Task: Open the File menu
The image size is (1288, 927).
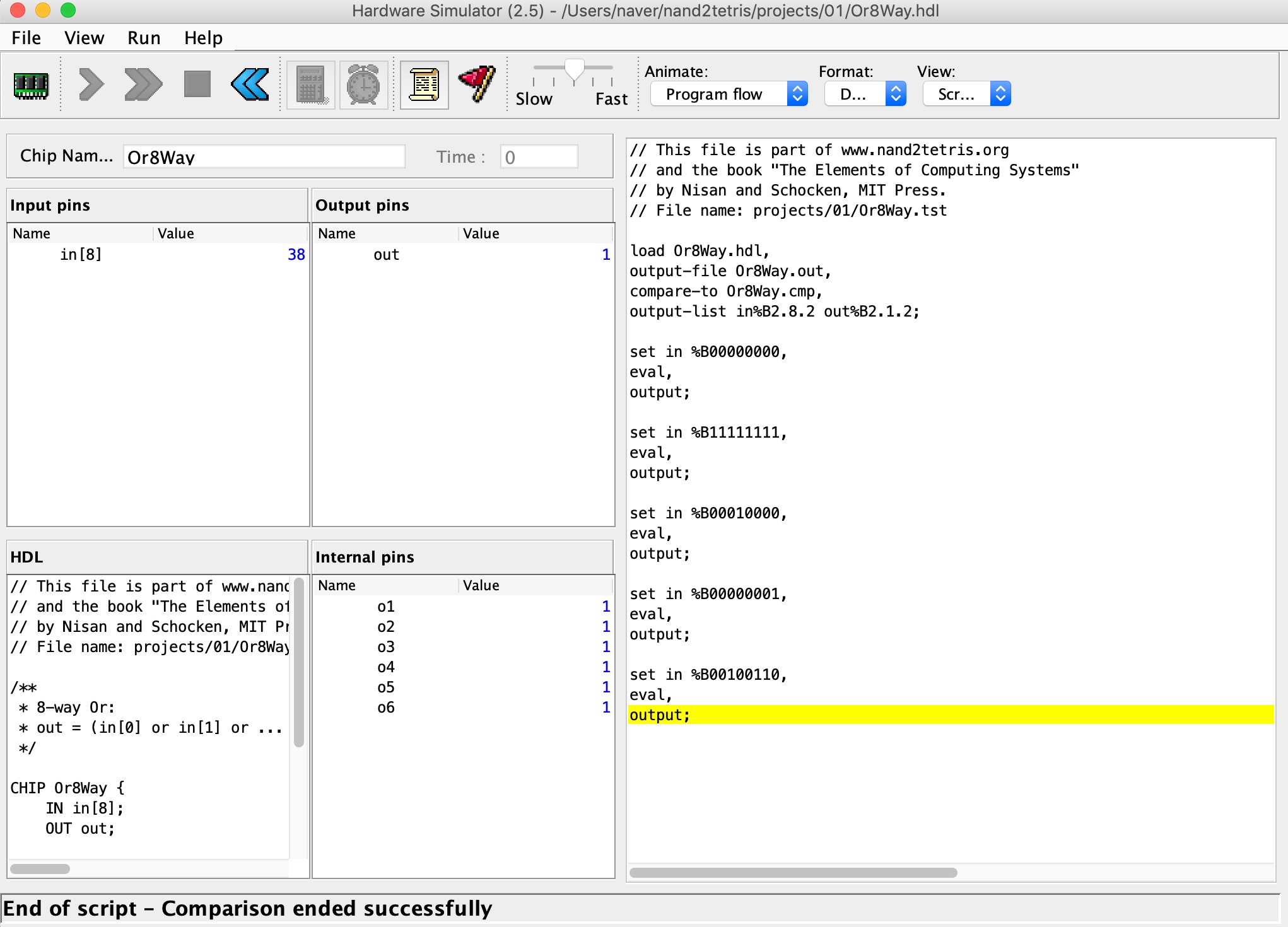Action: [26, 38]
